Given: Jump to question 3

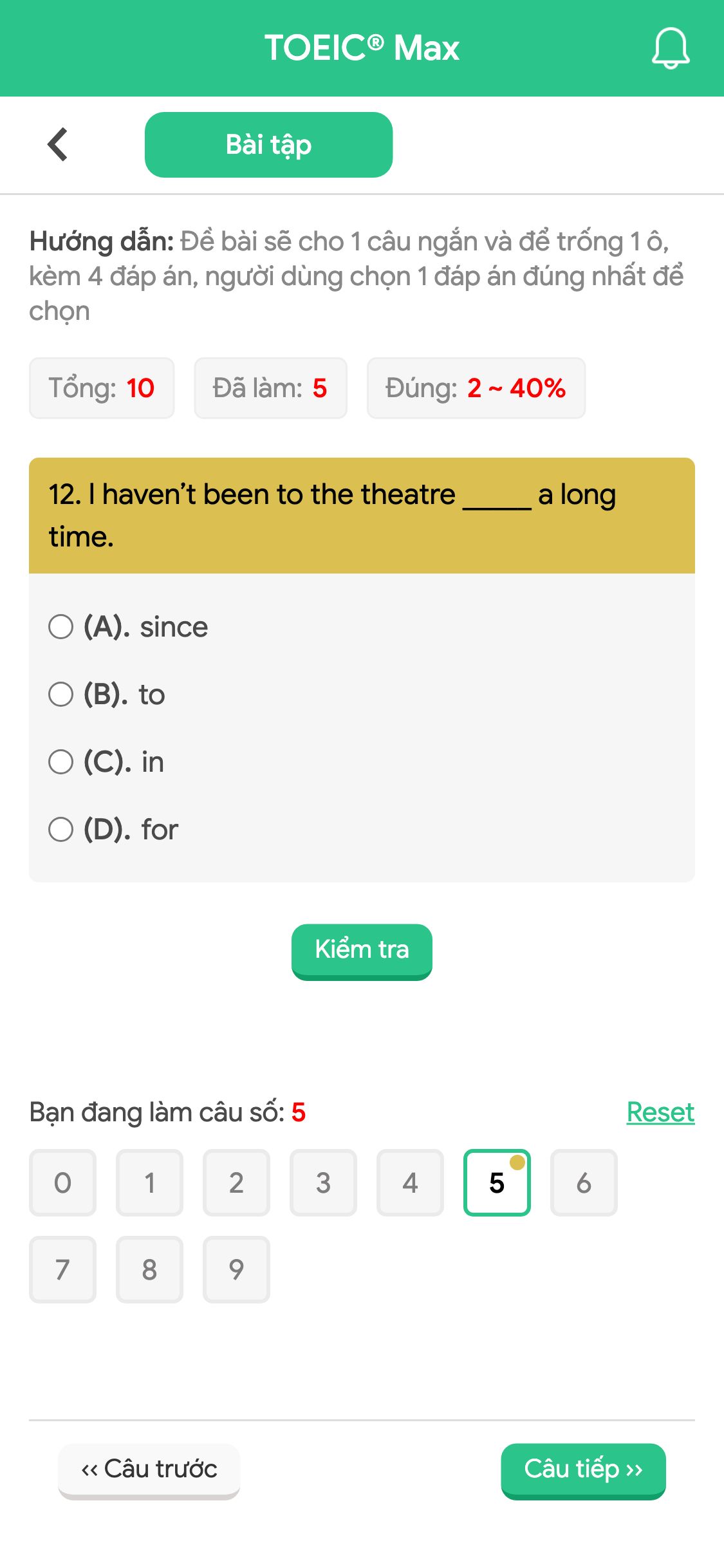Looking at the screenshot, I should (323, 1182).
